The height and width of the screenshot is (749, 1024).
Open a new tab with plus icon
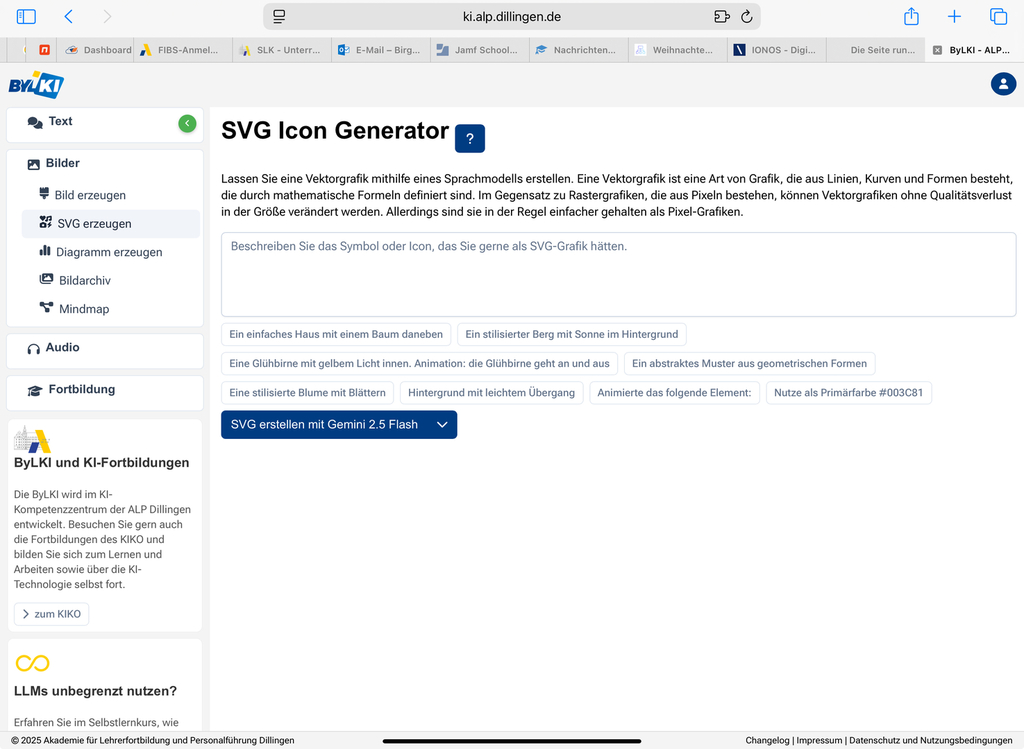click(x=954, y=17)
